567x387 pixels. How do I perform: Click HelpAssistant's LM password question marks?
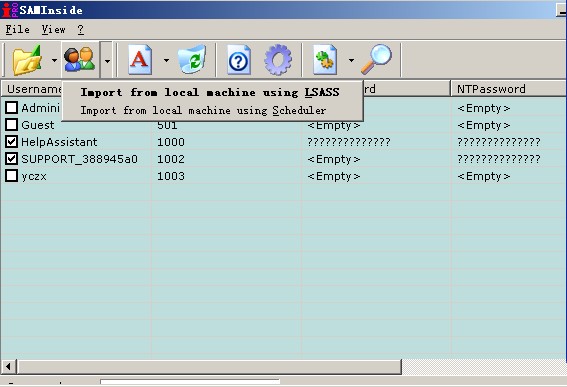pyautogui.click(x=349, y=142)
